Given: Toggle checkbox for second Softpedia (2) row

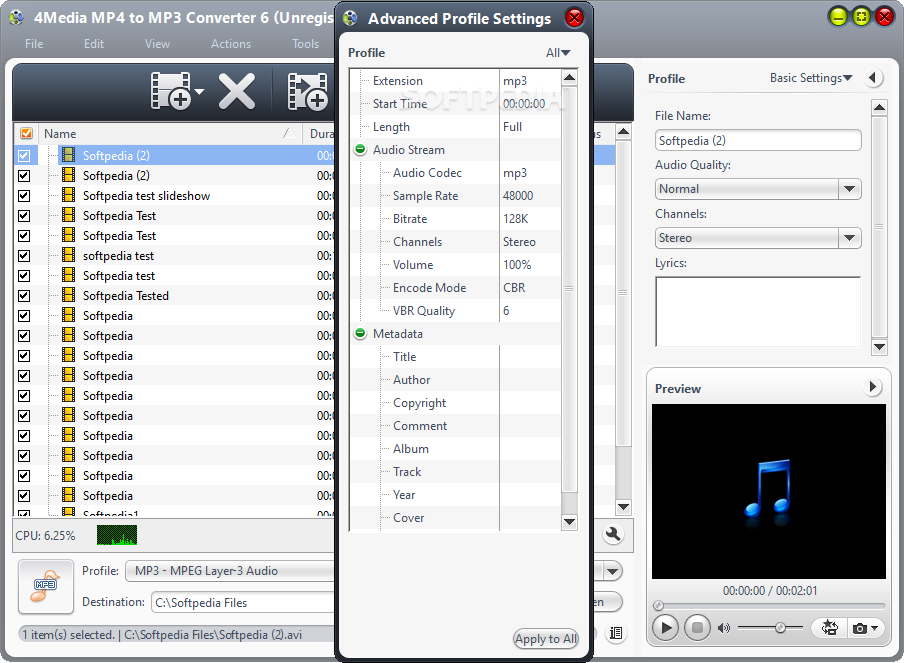Looking at the screenshot, I should (x=24, y=176).
